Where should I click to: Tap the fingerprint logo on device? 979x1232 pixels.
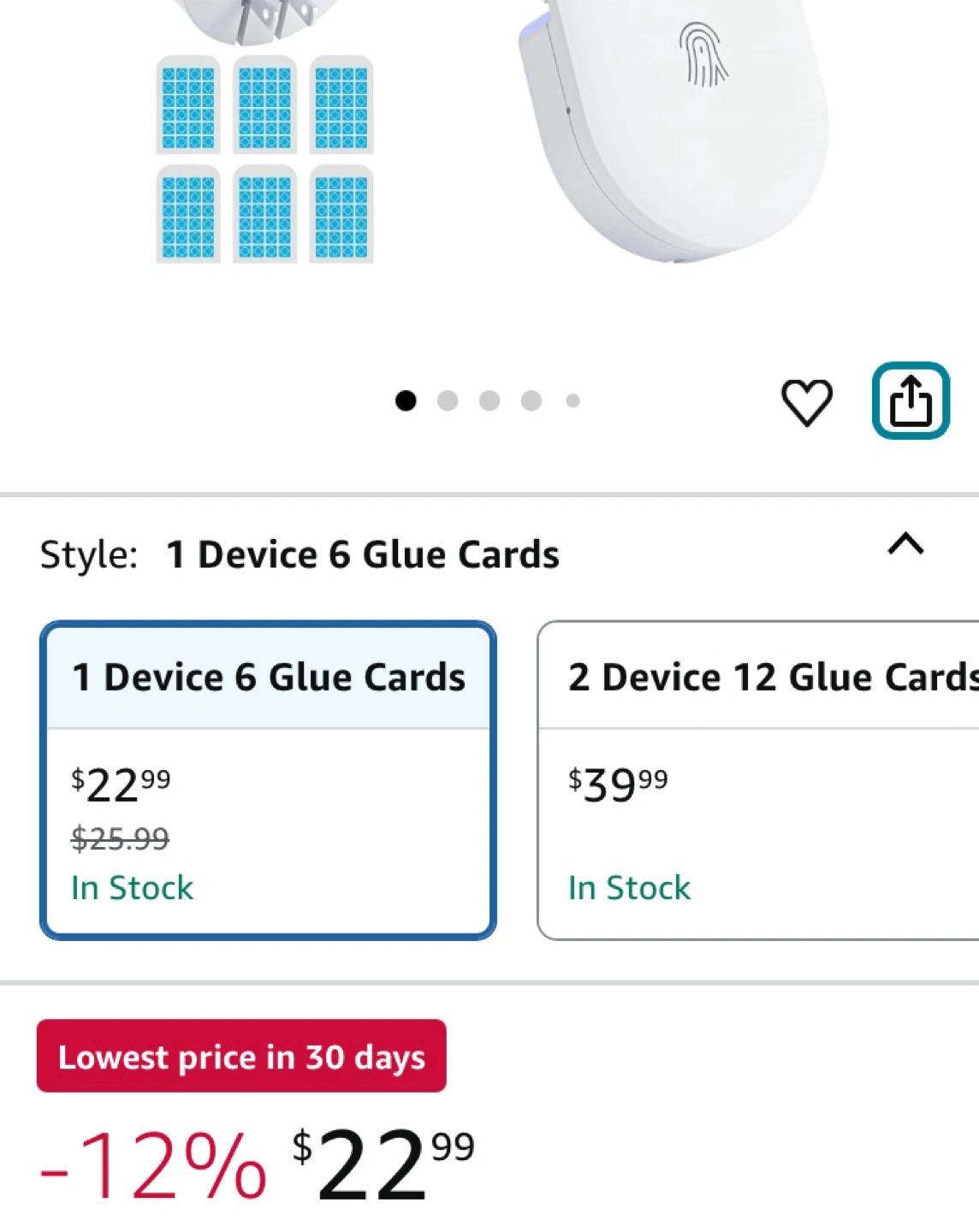point(703,56)
